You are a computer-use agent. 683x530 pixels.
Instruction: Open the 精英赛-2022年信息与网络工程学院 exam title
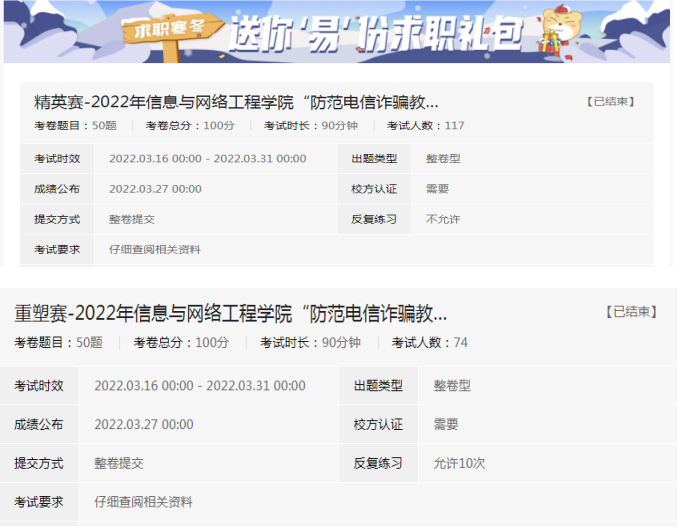[x=236, y=102]
